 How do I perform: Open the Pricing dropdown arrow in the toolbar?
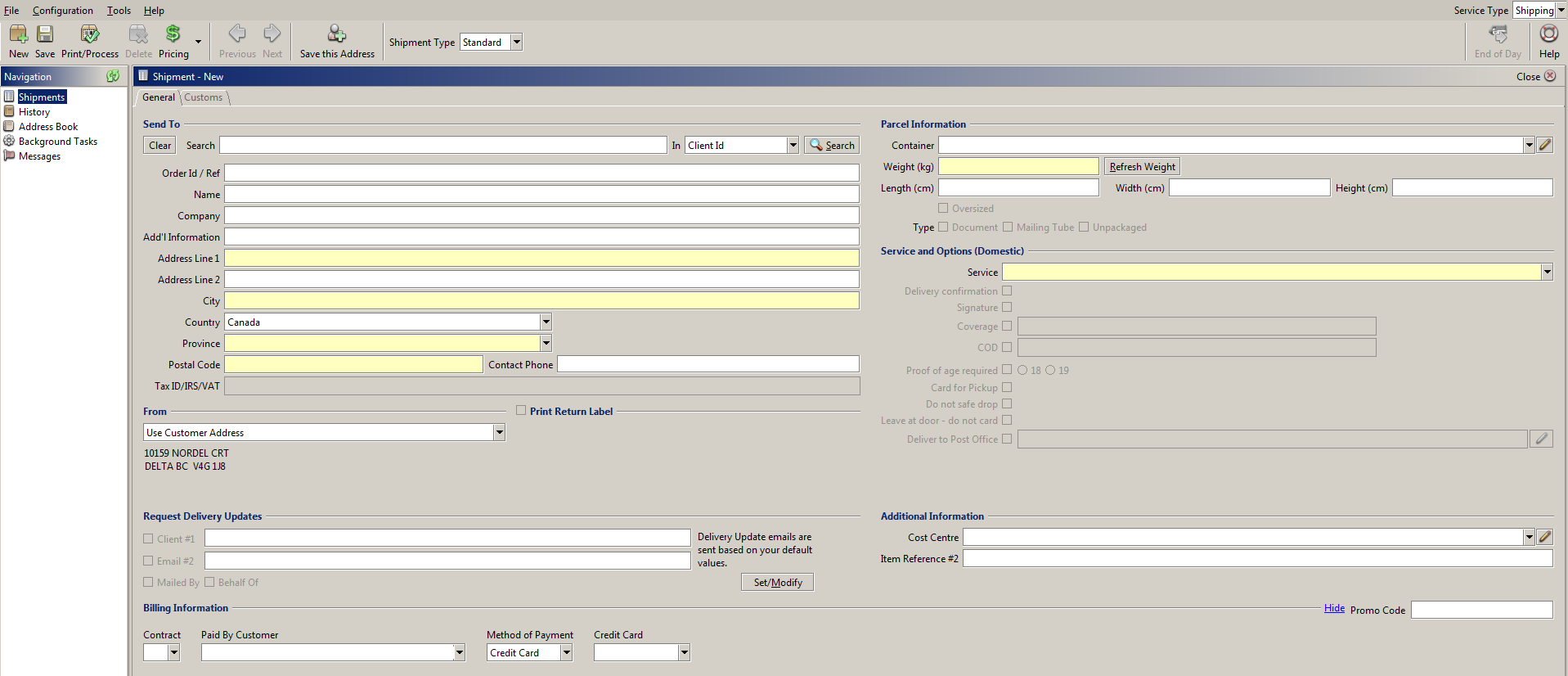coord(198,41)
